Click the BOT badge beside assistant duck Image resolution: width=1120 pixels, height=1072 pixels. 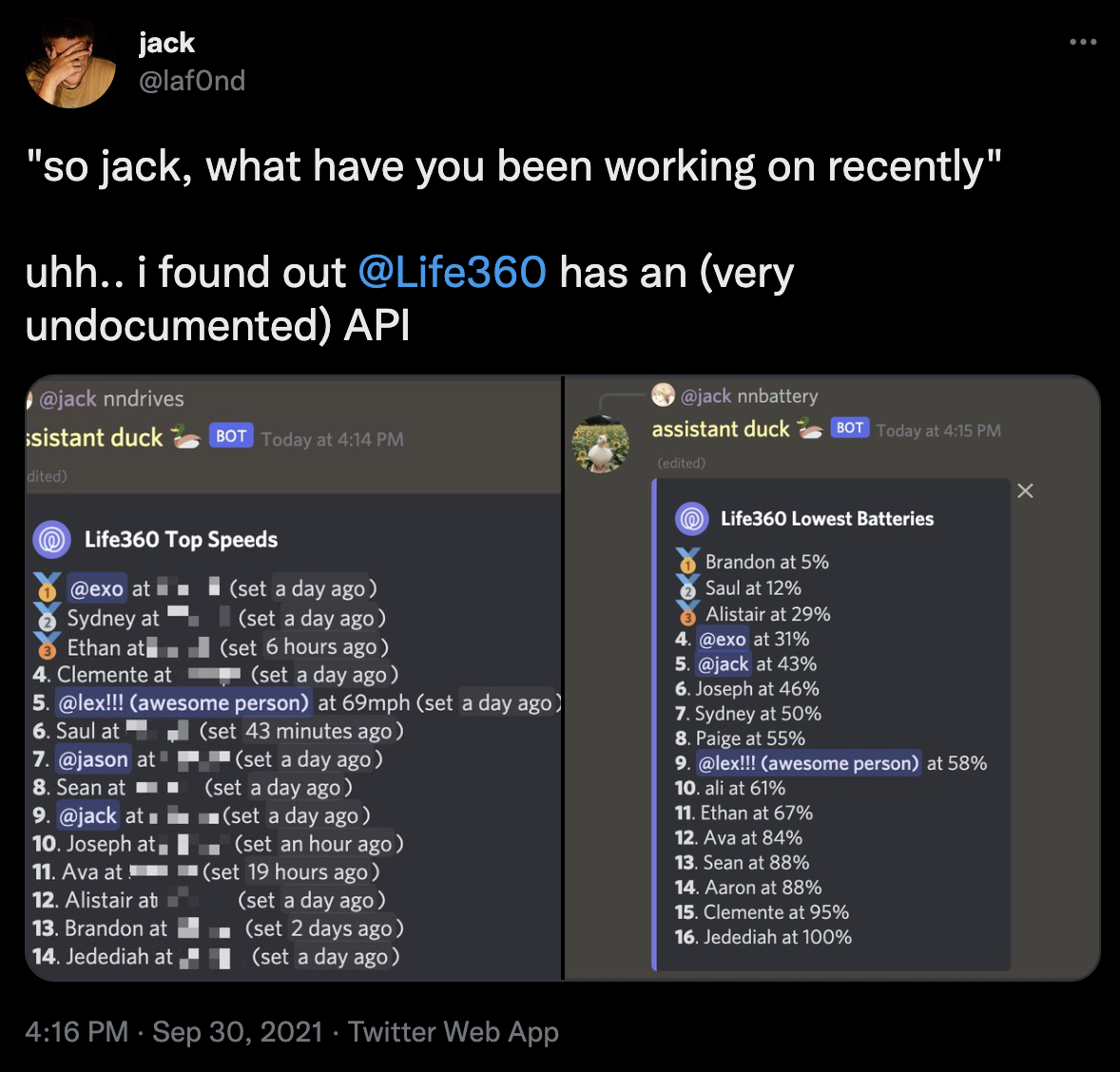850,428
